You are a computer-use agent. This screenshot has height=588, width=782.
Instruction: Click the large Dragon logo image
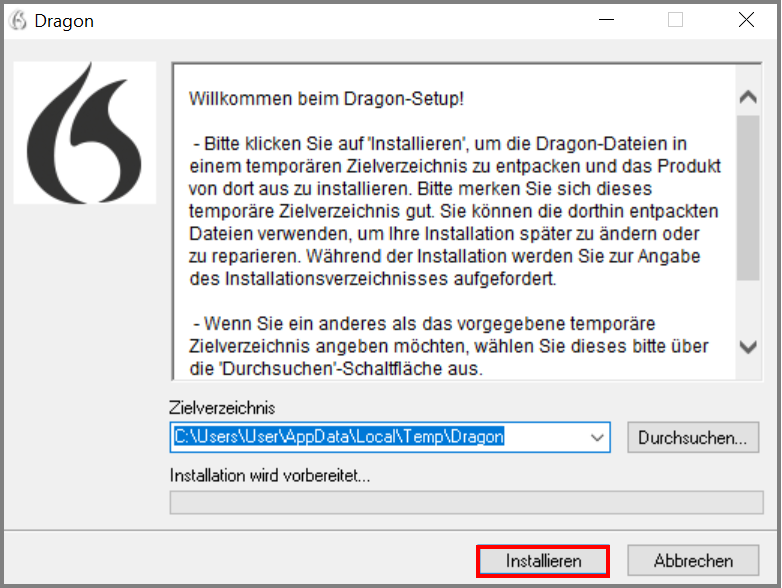85,132
